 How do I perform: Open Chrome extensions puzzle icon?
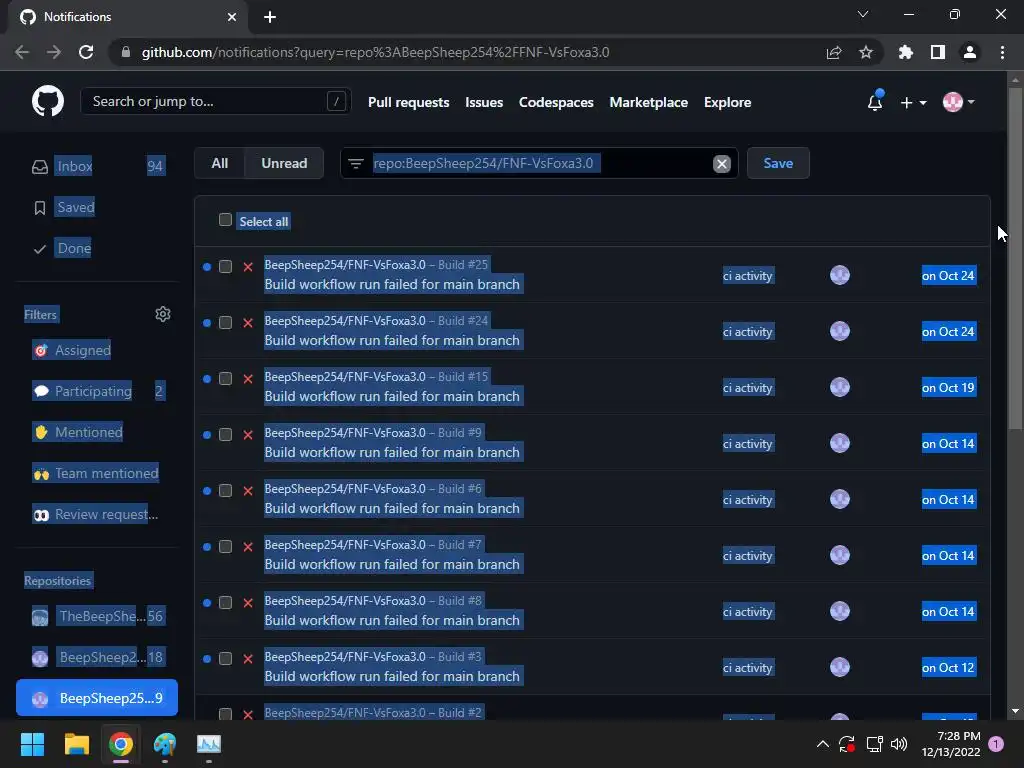click(x=906, y=52)
